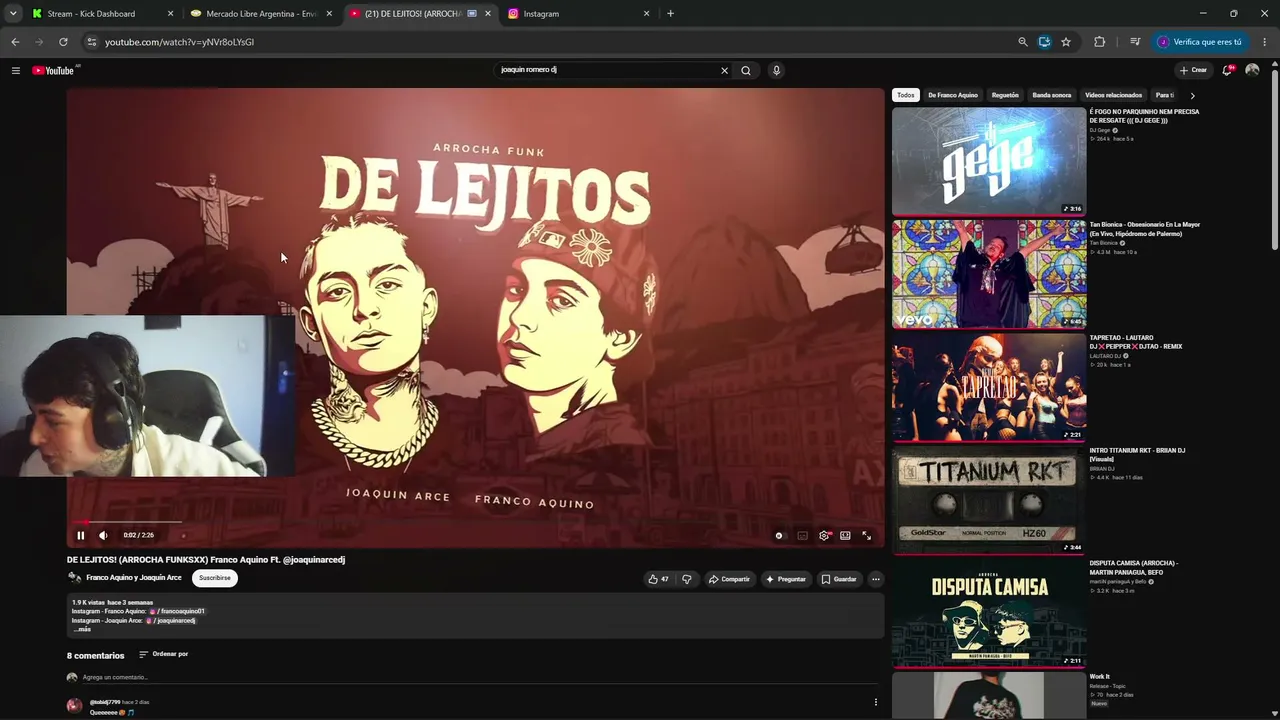View site information in the address bar
Screen dimensions: 1280x720
point(91,42)
